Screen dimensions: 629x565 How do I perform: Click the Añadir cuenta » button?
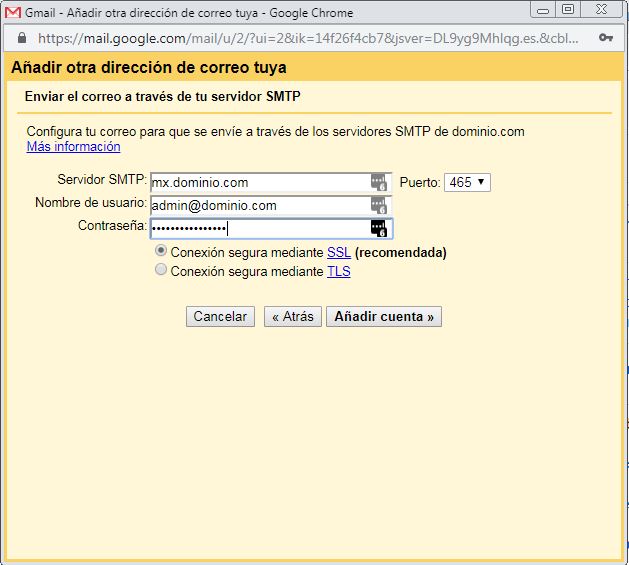(384, 316)
